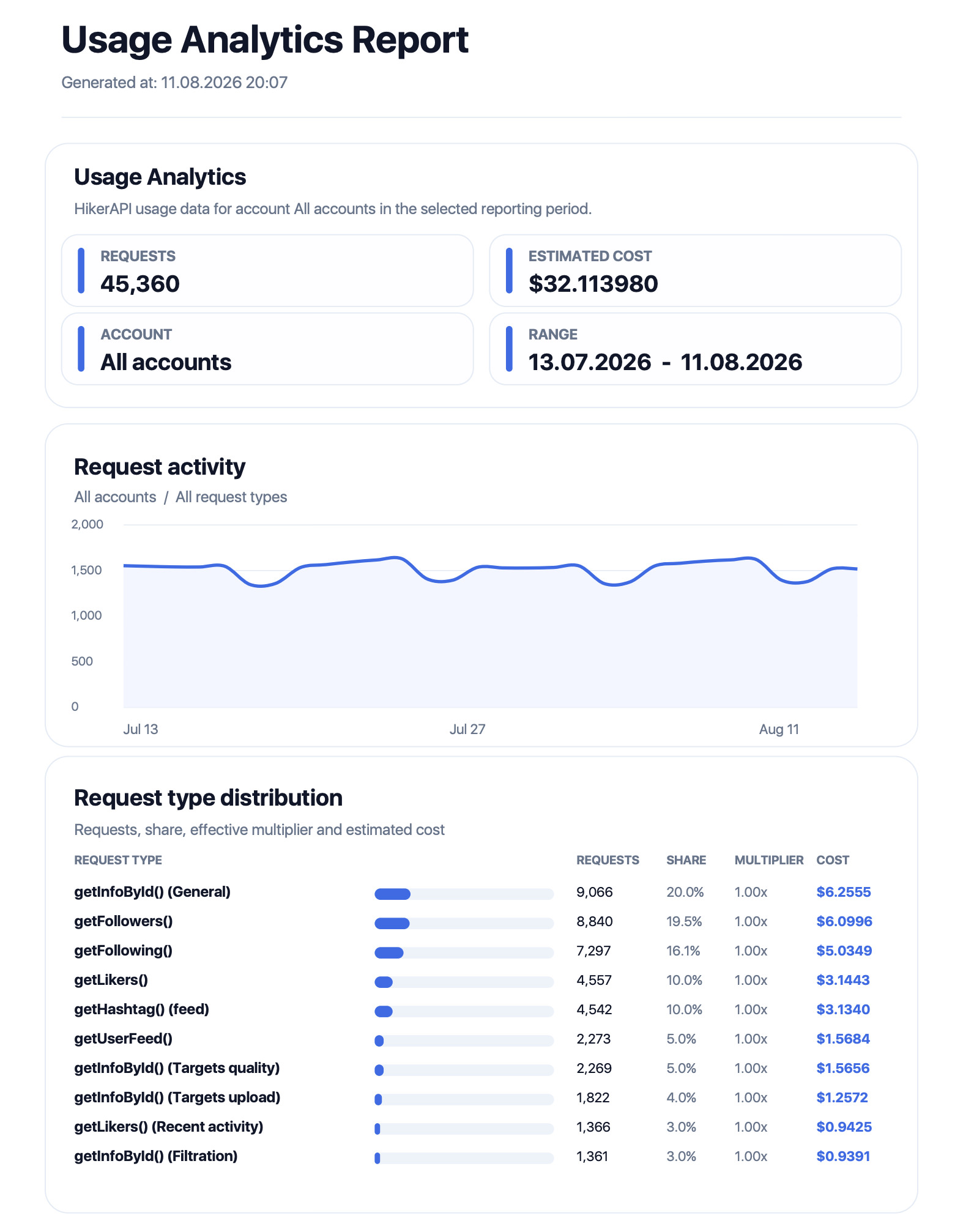Click the 2,269 requests cell
The width and height of the screenshot is (963, 1232).
pos(594,1068)
